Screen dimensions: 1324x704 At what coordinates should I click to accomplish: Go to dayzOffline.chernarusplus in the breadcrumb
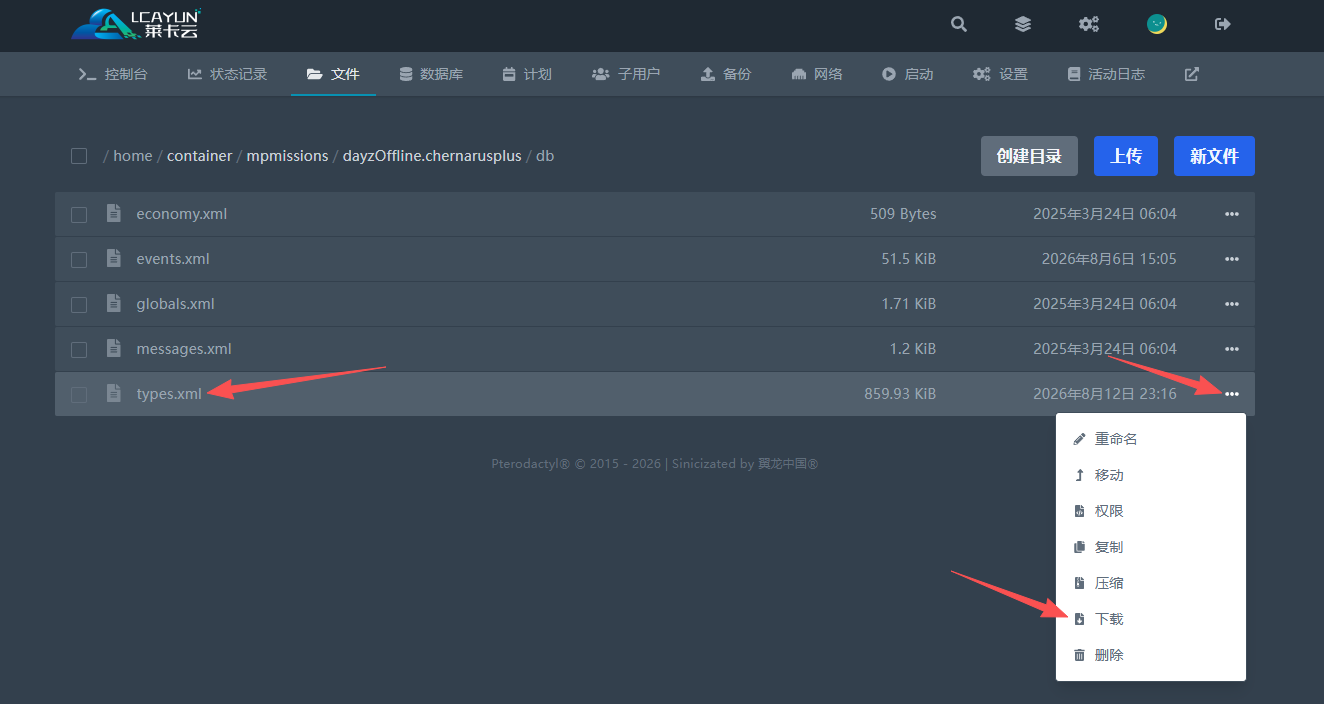(432, 156)
